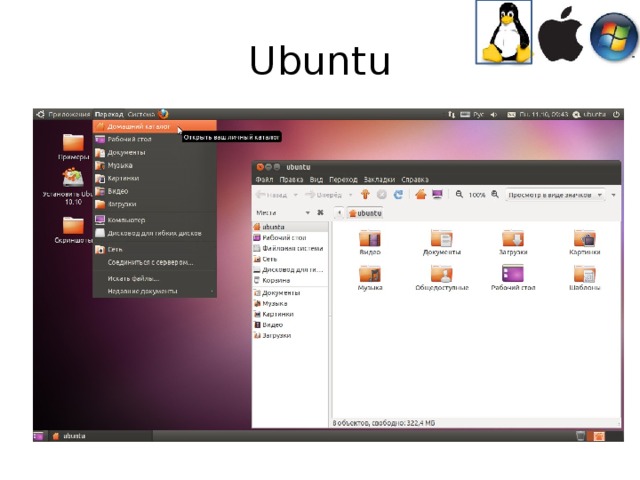Expand the toolbar overflow arrow
Screen dimensions: 640x480
pyautogui.click(x=613, y=195)
